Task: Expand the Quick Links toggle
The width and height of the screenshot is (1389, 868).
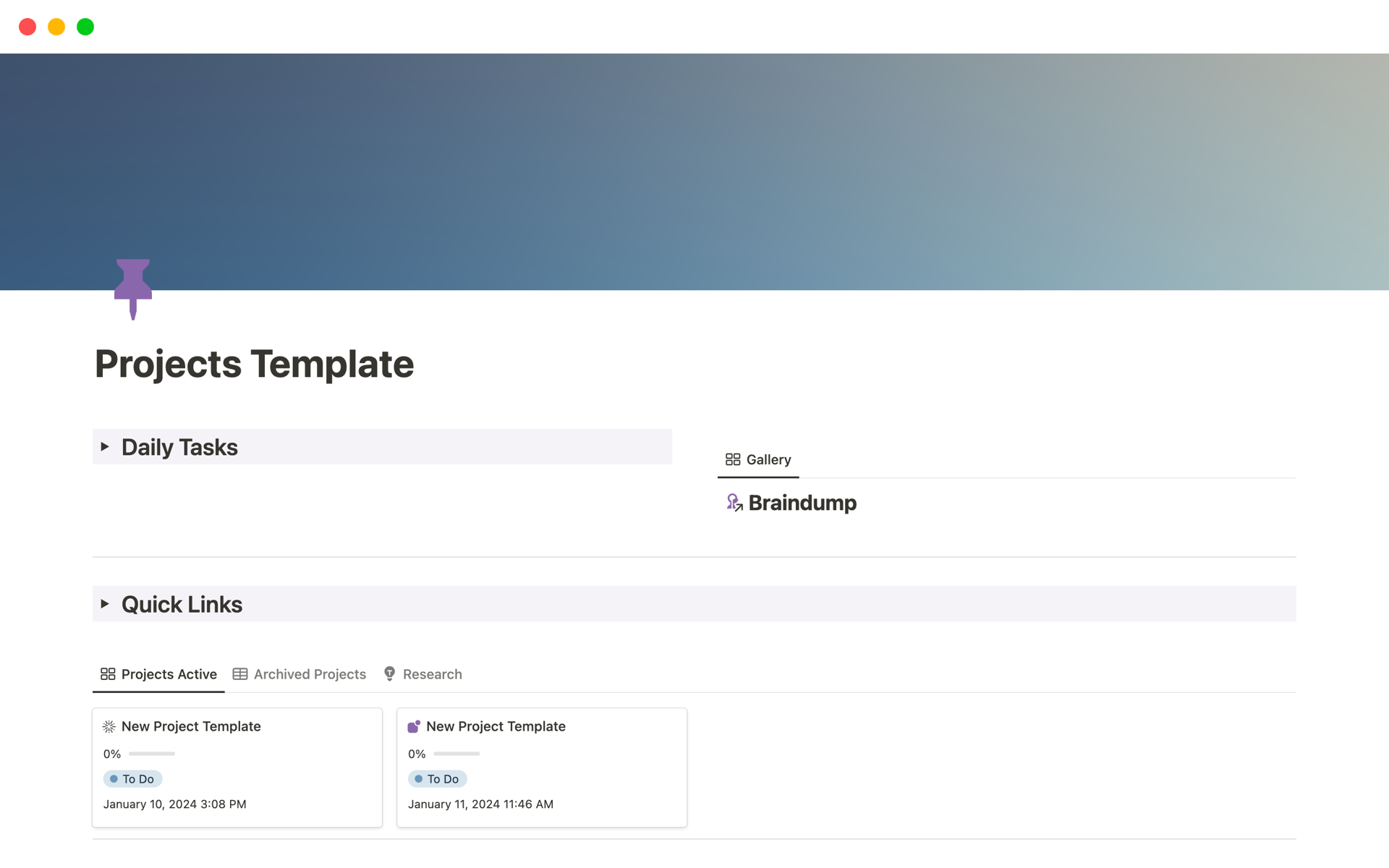Action: (x=105, y=604)
